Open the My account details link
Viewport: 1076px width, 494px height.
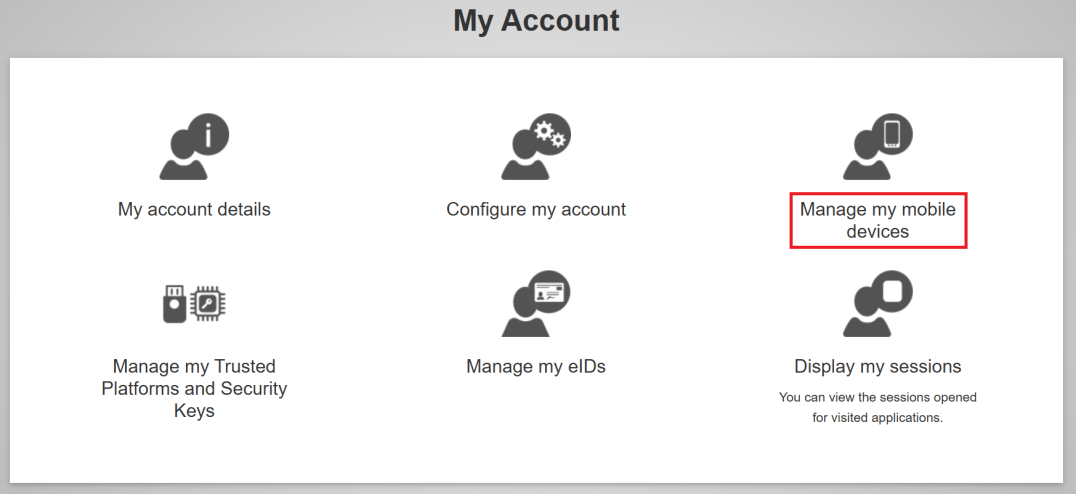tap(194, 210)
